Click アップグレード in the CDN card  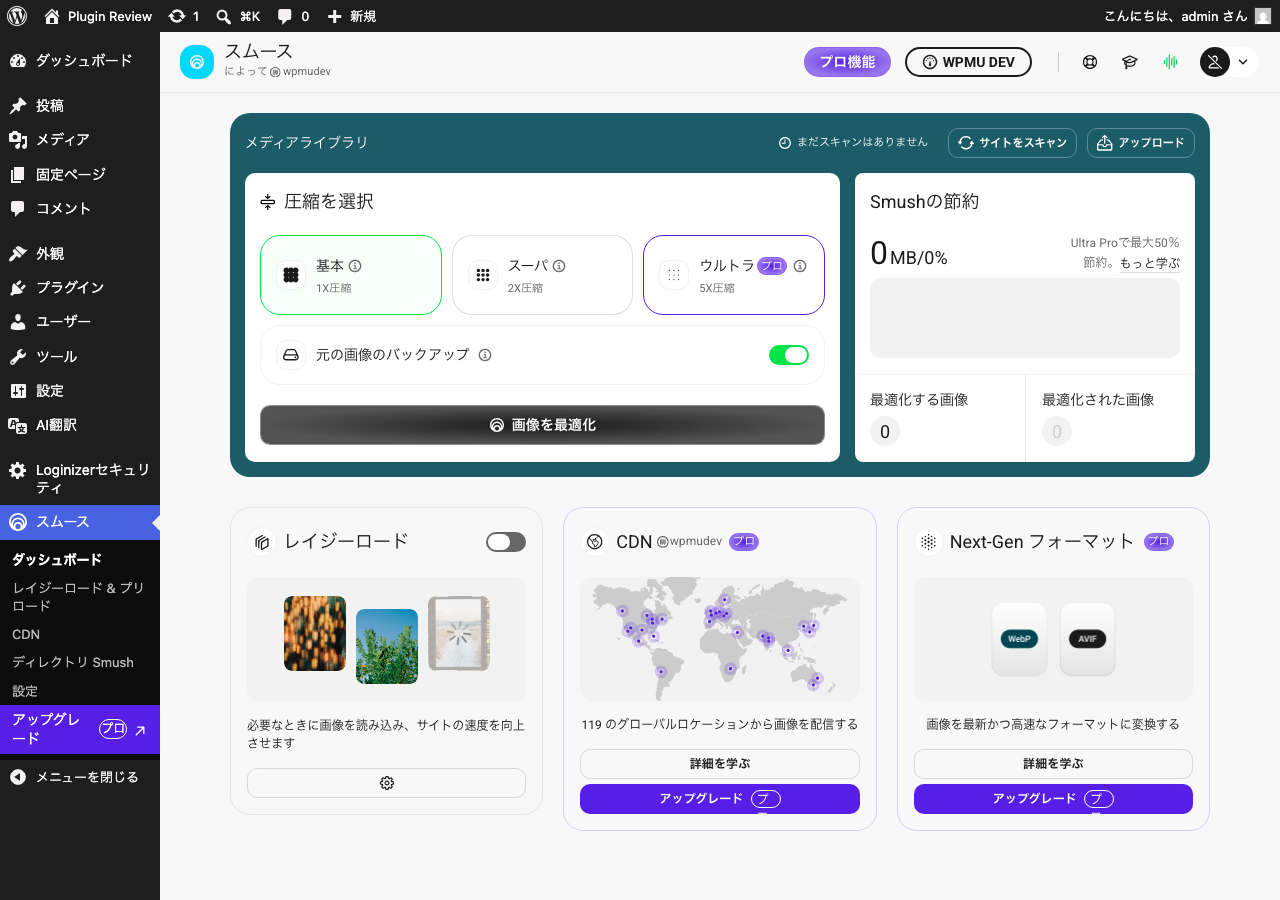(x=720, y=799)
